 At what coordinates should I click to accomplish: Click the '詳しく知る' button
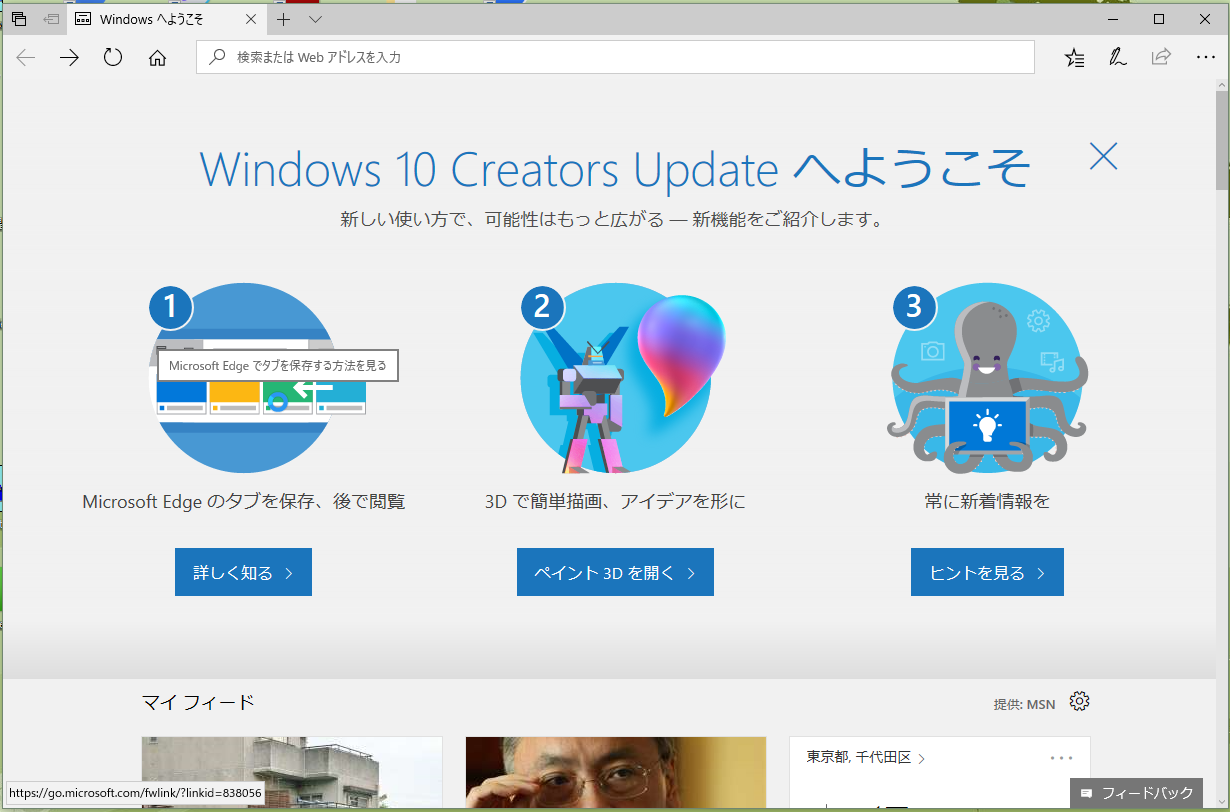coord(243,573)
